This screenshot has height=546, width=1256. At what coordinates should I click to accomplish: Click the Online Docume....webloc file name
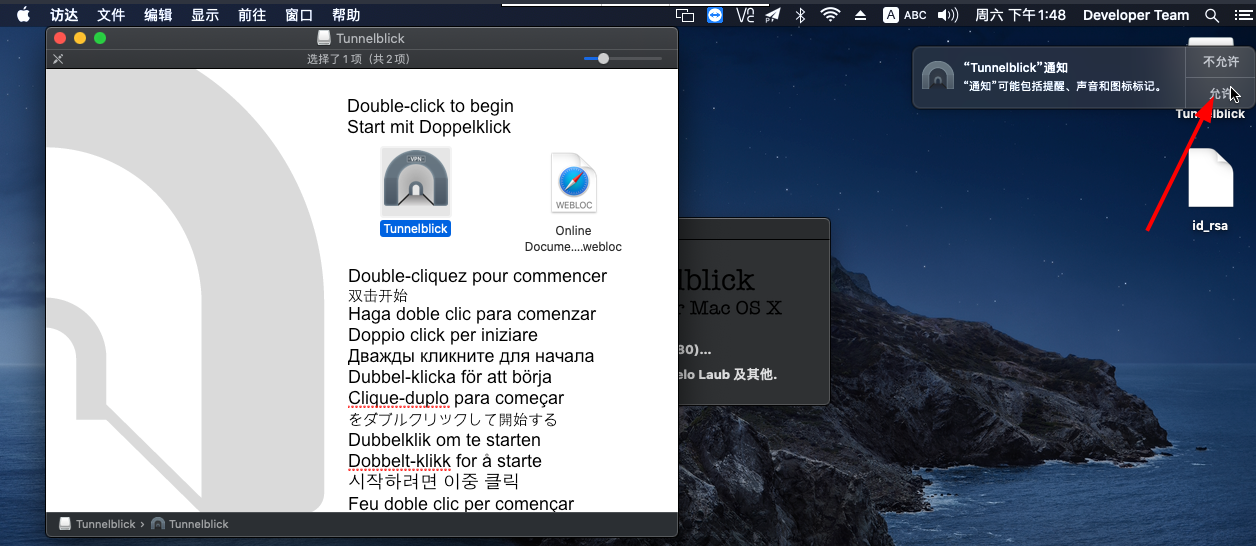point(573,239)
